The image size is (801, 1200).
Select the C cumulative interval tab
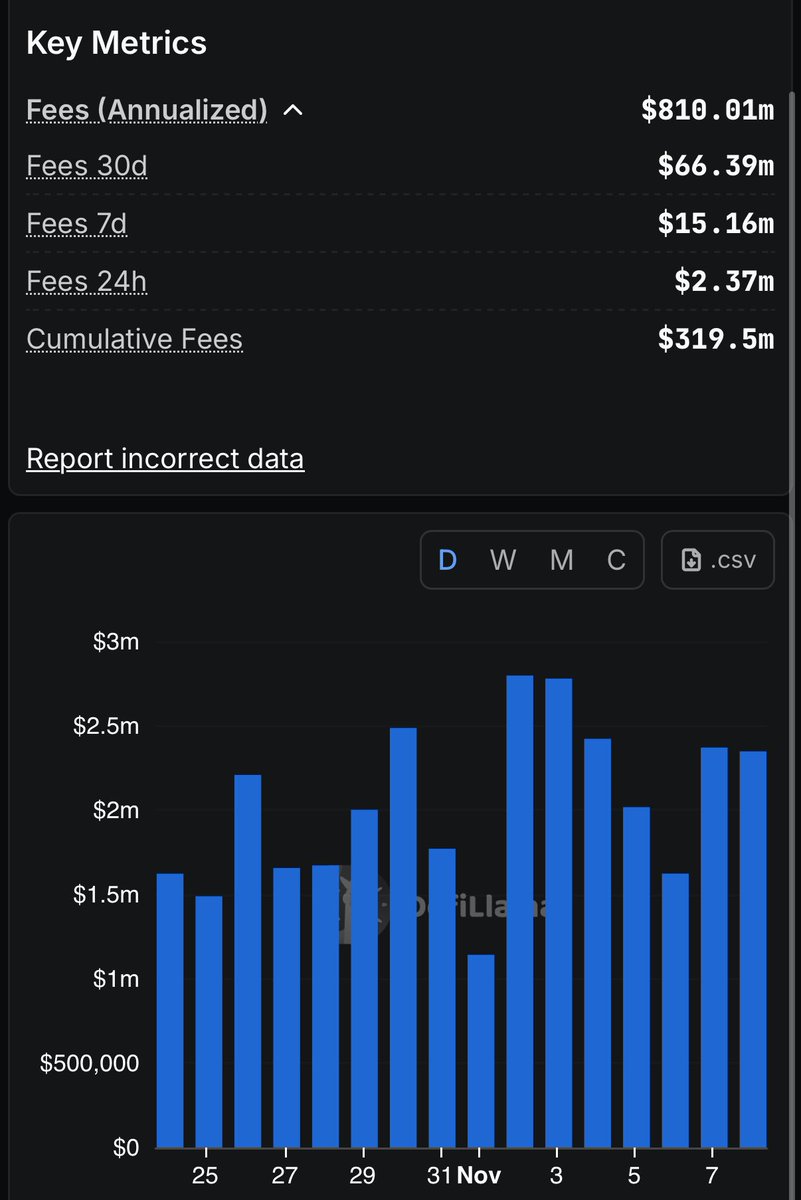617,560
